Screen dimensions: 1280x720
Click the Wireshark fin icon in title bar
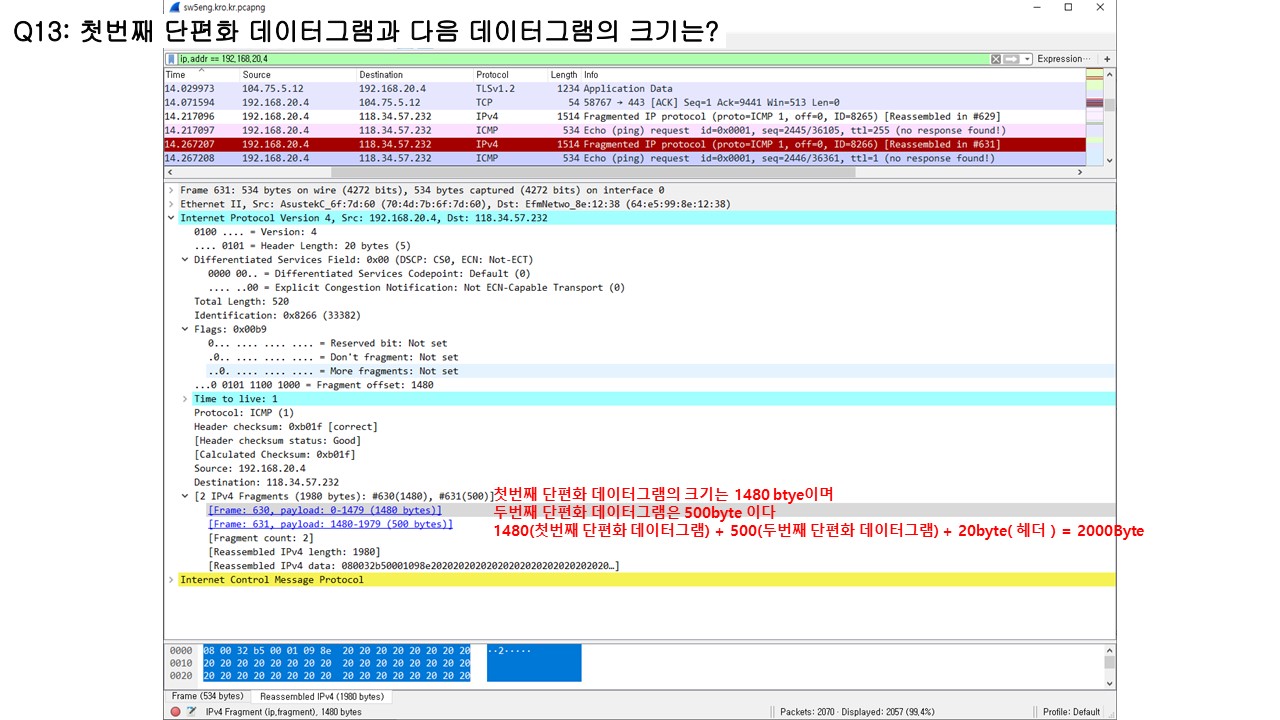[173, 7]
